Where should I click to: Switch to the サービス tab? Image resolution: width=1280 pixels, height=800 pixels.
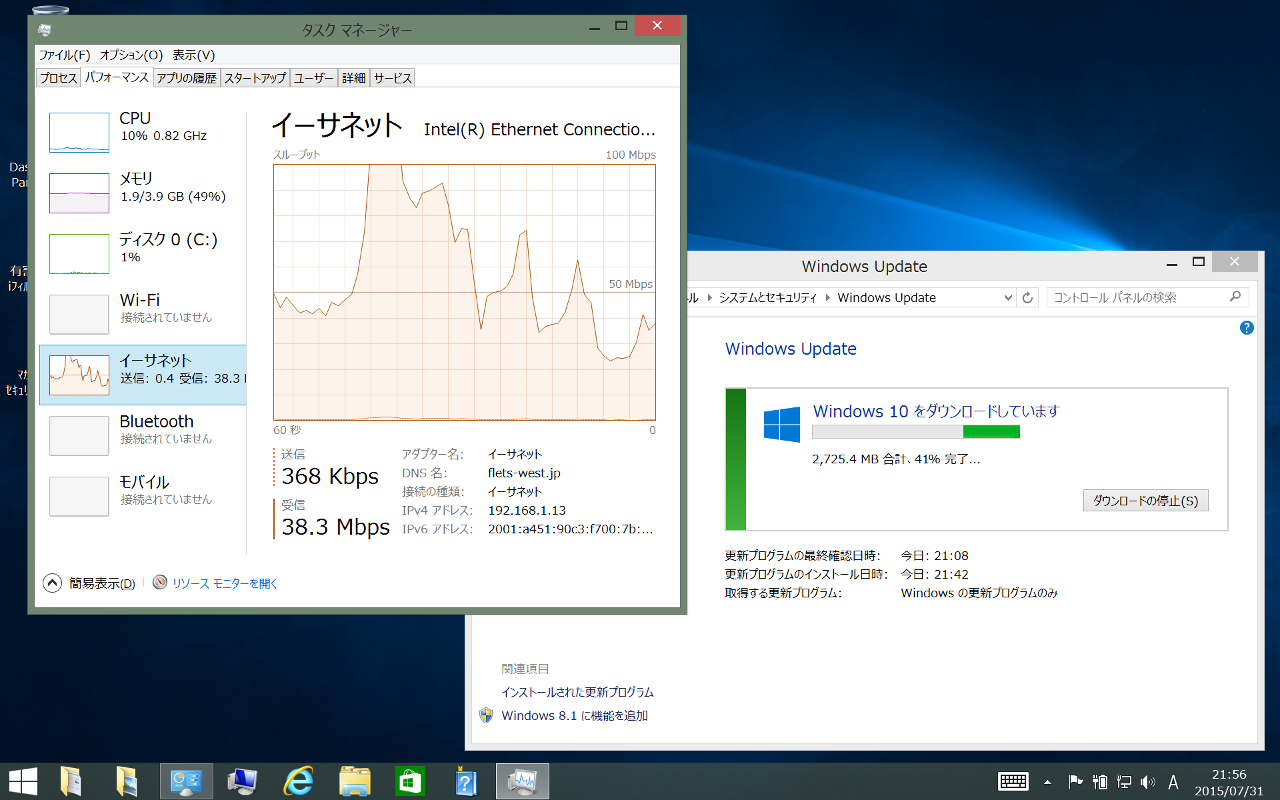click(x=392, y=78)
